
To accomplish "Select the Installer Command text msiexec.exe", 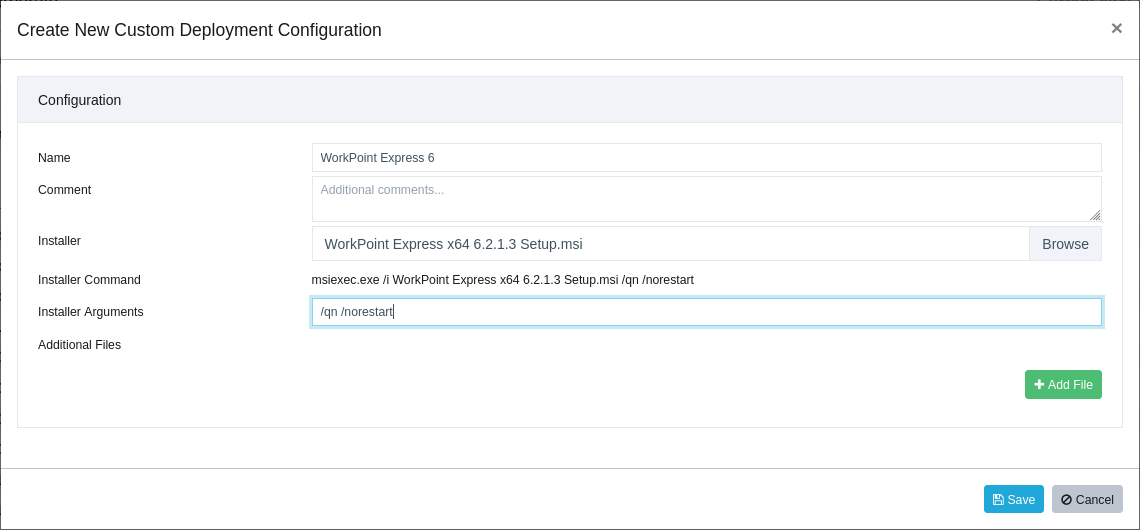I will (x=345, y=280).
